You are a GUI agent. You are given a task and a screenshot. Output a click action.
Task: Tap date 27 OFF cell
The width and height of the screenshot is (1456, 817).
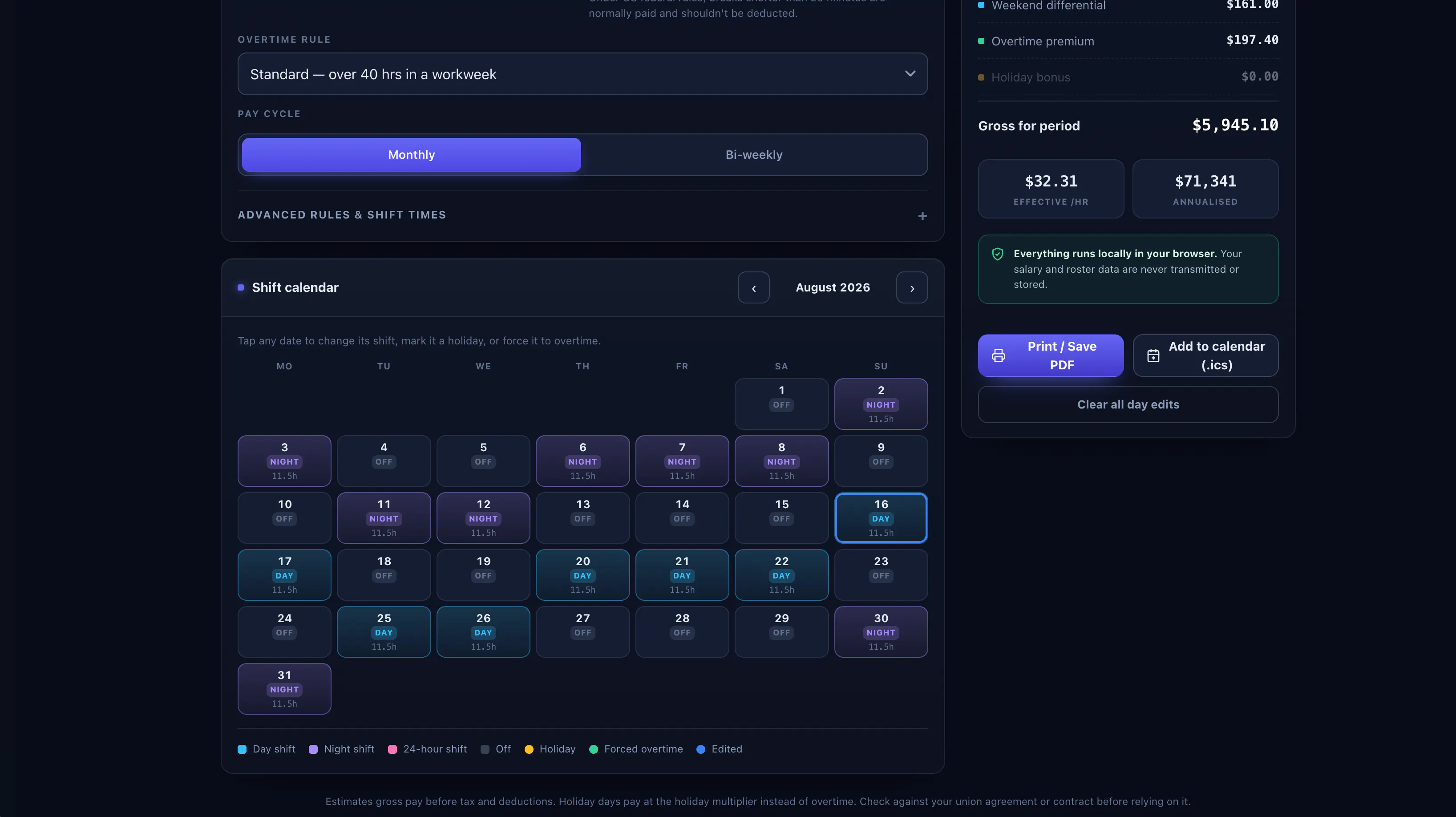pos(583,632)
